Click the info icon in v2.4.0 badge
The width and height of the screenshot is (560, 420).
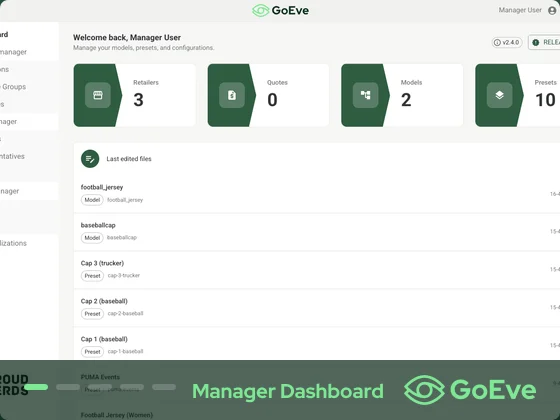coord(497,42)
